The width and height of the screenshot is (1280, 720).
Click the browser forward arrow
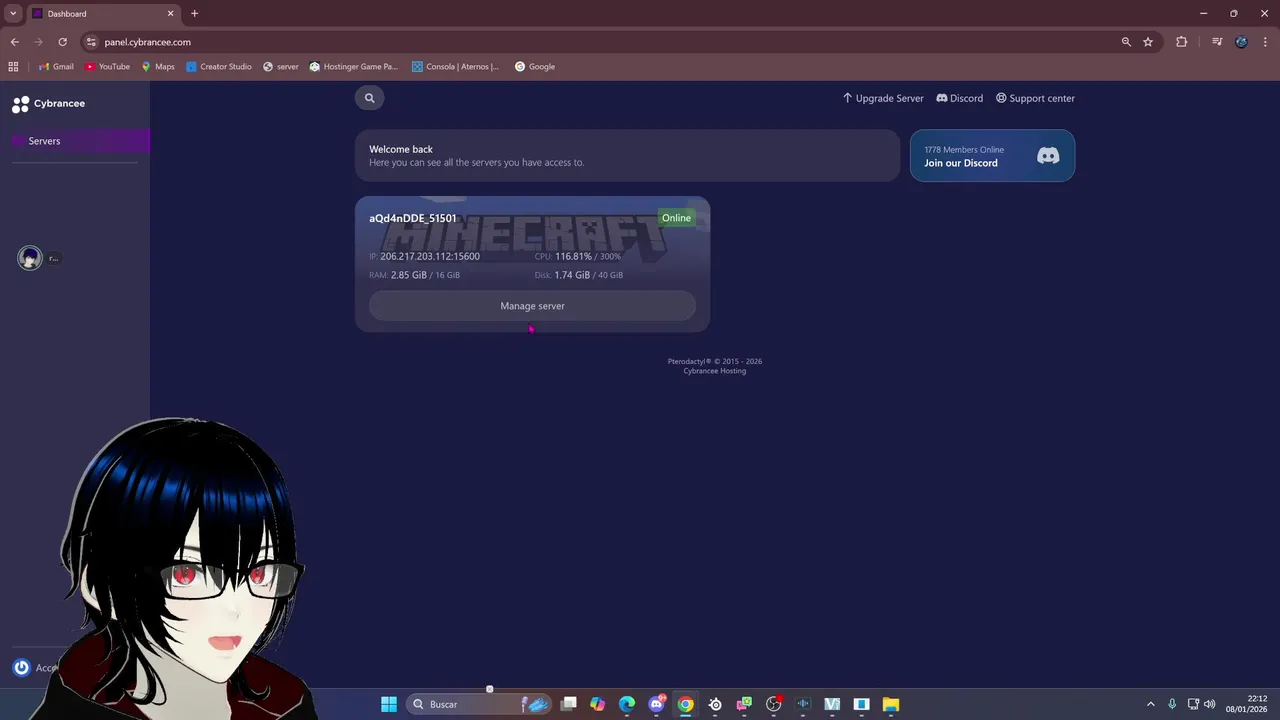[x=38, y=42]
